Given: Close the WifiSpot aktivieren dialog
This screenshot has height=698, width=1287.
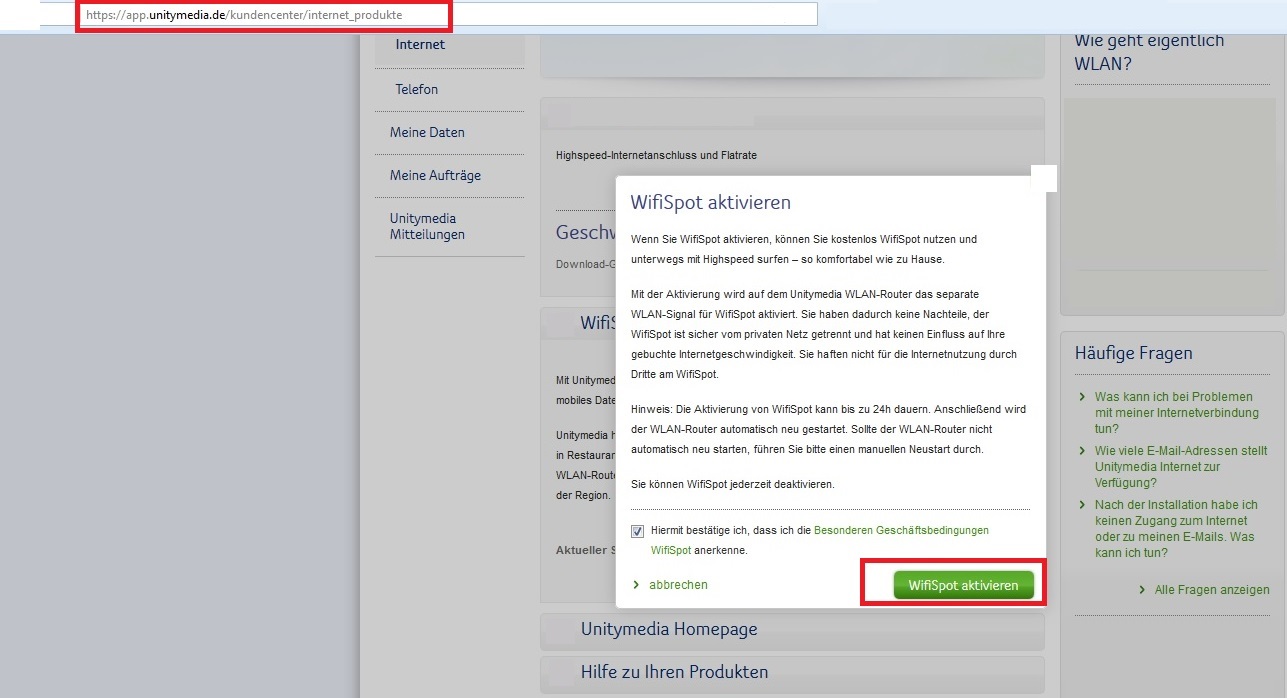Looking at the screenshot, I should pyautogui.click(x=1044, y=179).
